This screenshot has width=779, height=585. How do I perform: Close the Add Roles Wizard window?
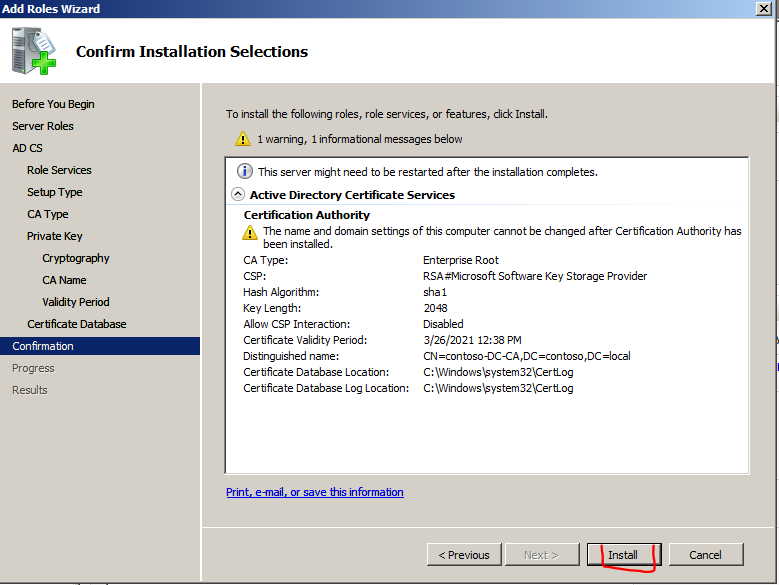(764, 8)
